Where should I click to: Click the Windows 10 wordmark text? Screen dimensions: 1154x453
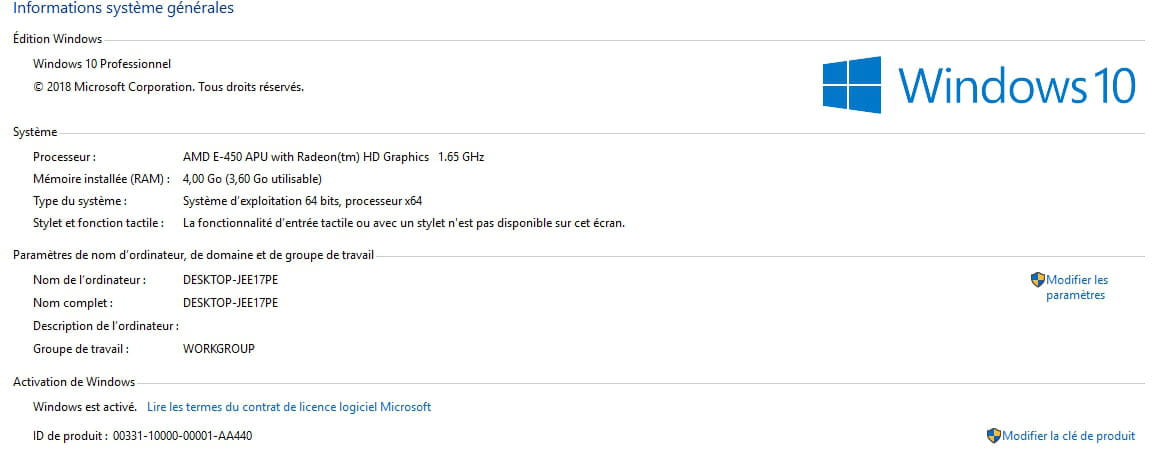click(1016, 85)
